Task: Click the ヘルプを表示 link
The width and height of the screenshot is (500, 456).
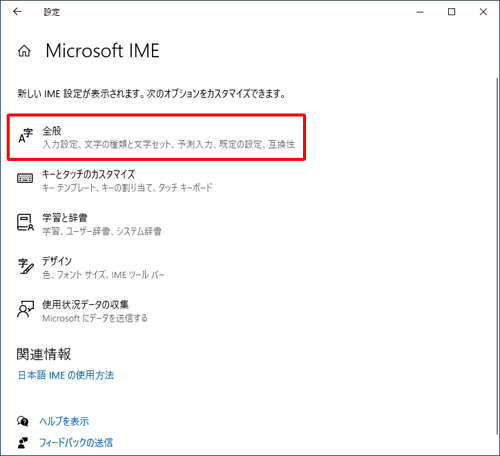Action: (x=64, y=421)
